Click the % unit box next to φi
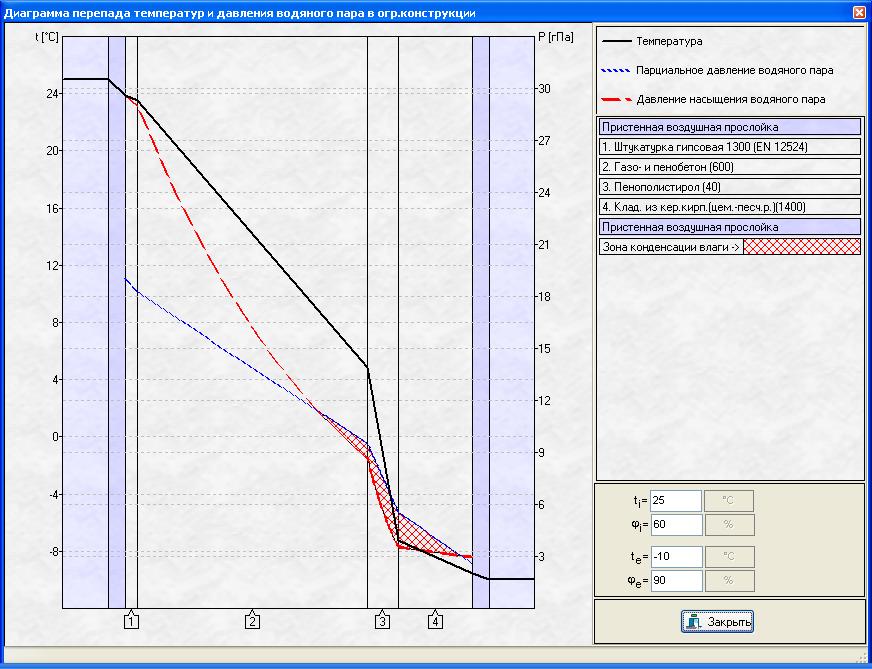This screenshot has width=872, height=669. point(729,524)
